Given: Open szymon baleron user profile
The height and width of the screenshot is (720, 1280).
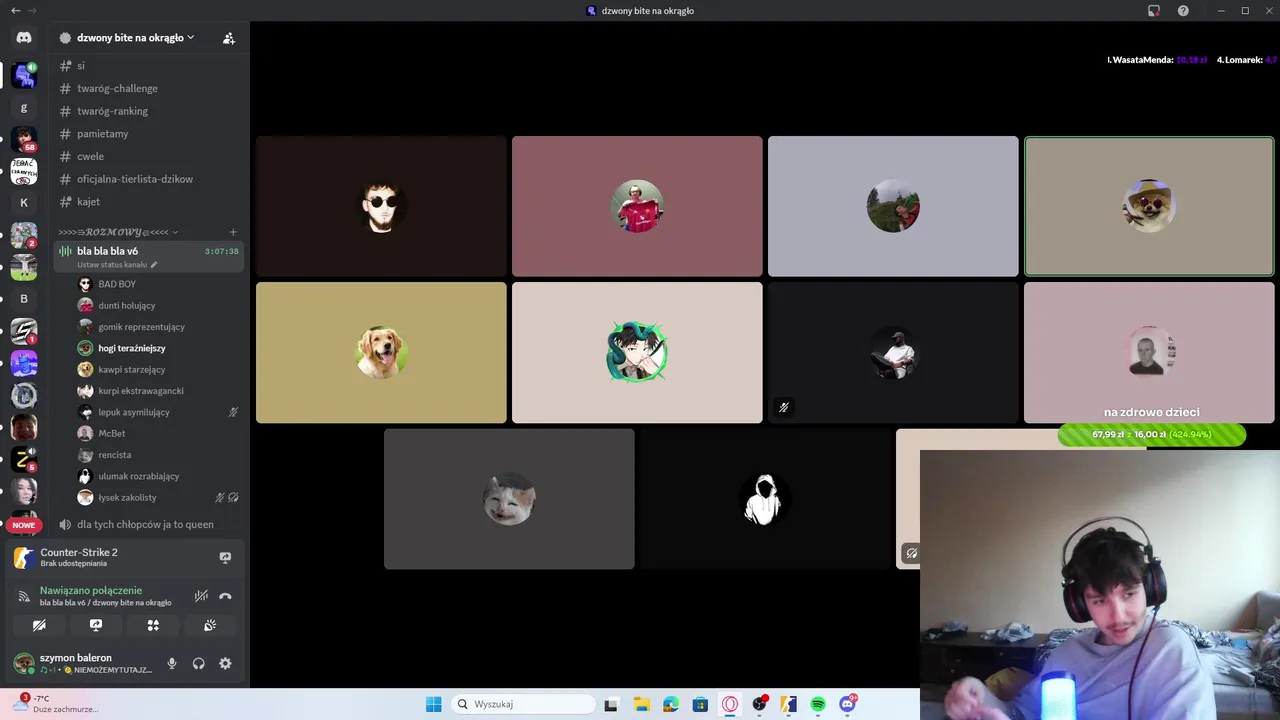Looking at the screenshot, I should coord(82,663).
